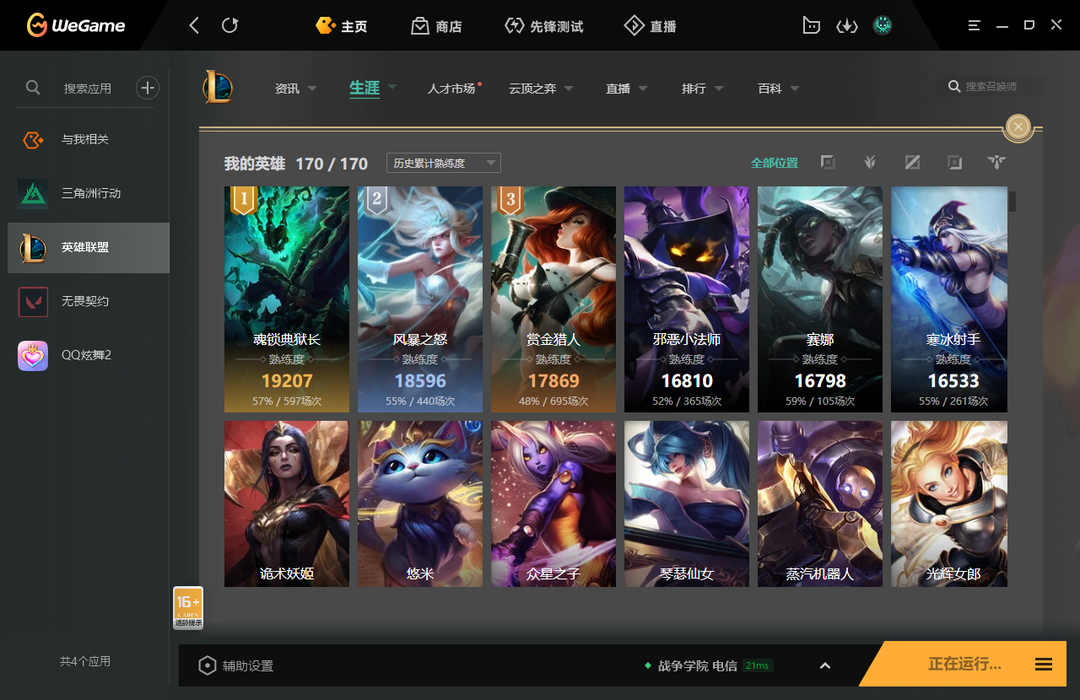Click the 16+ age rating badge
Image resolution: width=1080 pixels, height=700 pixels.
click(188, 607)
